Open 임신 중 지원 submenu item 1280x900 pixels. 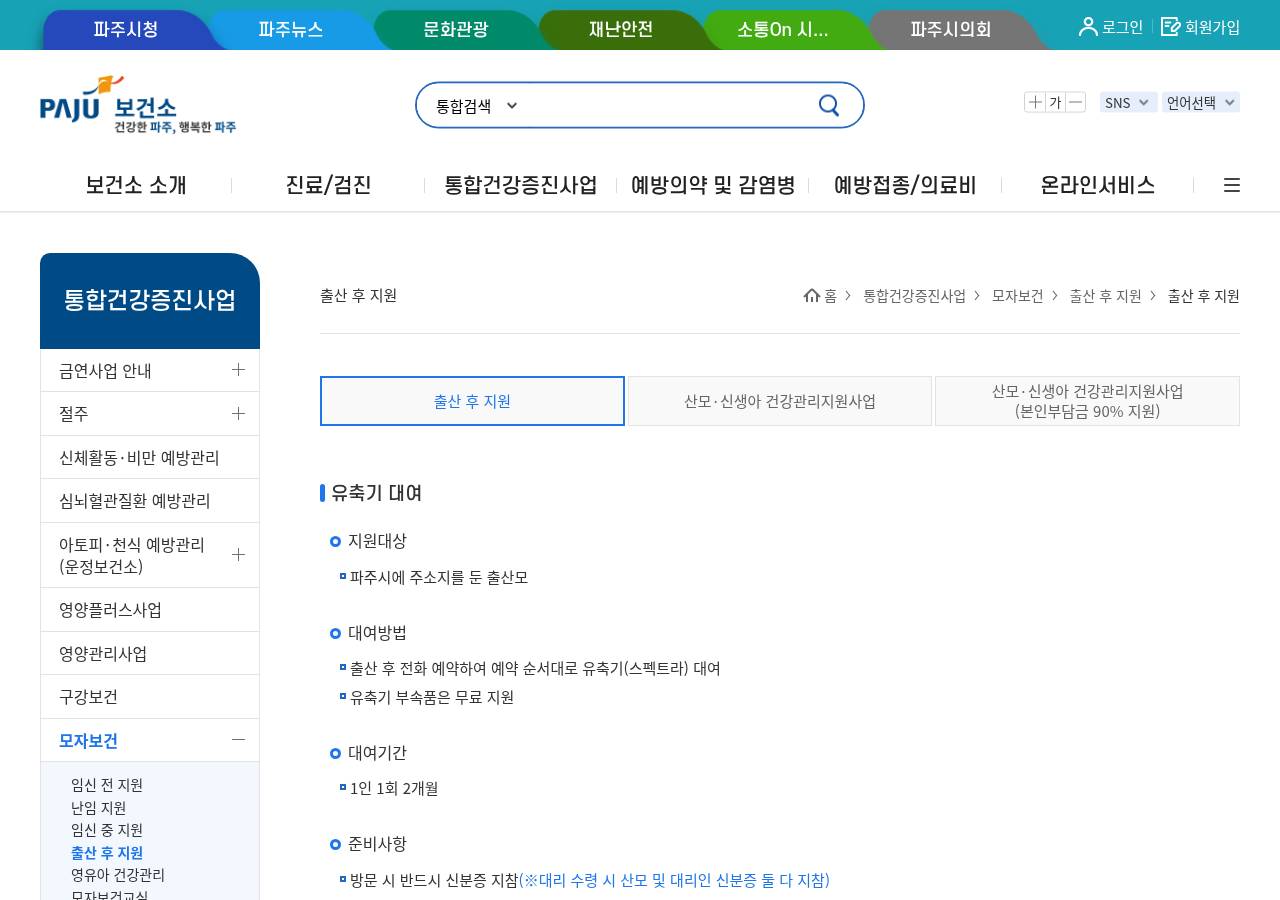(x=107, y=830)
